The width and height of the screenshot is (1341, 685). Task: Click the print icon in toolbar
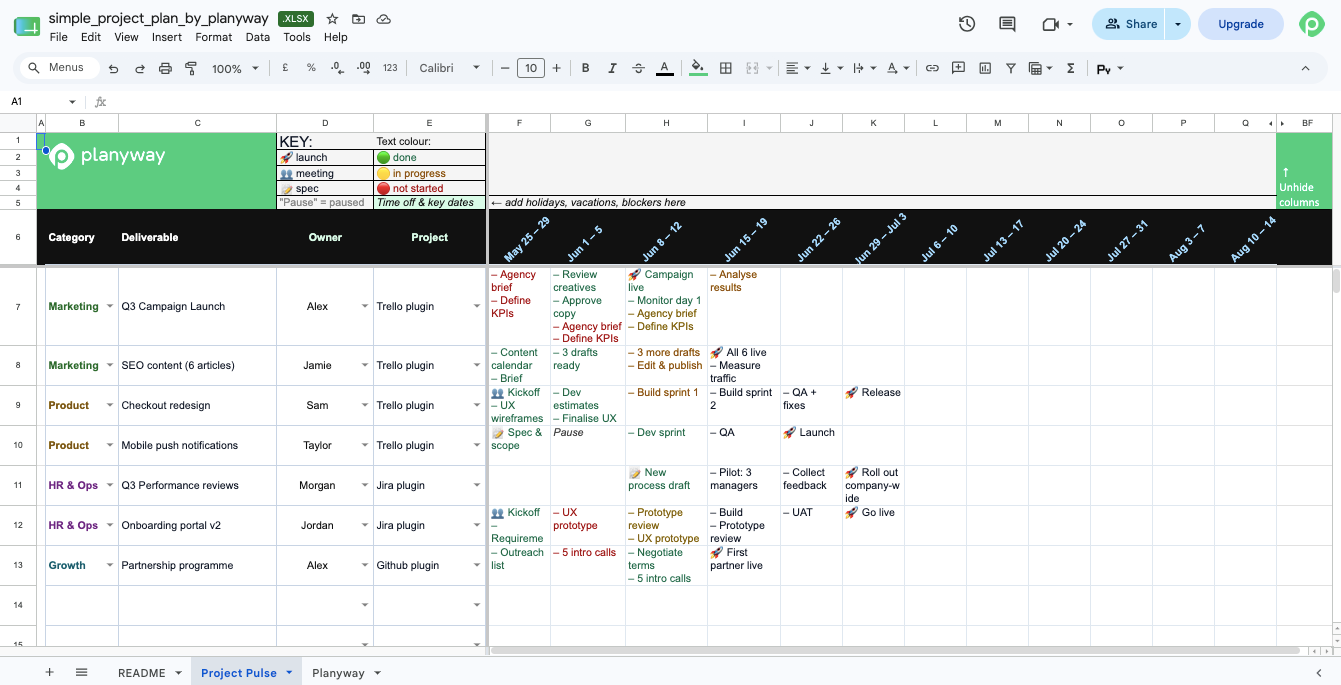(165, 68)
